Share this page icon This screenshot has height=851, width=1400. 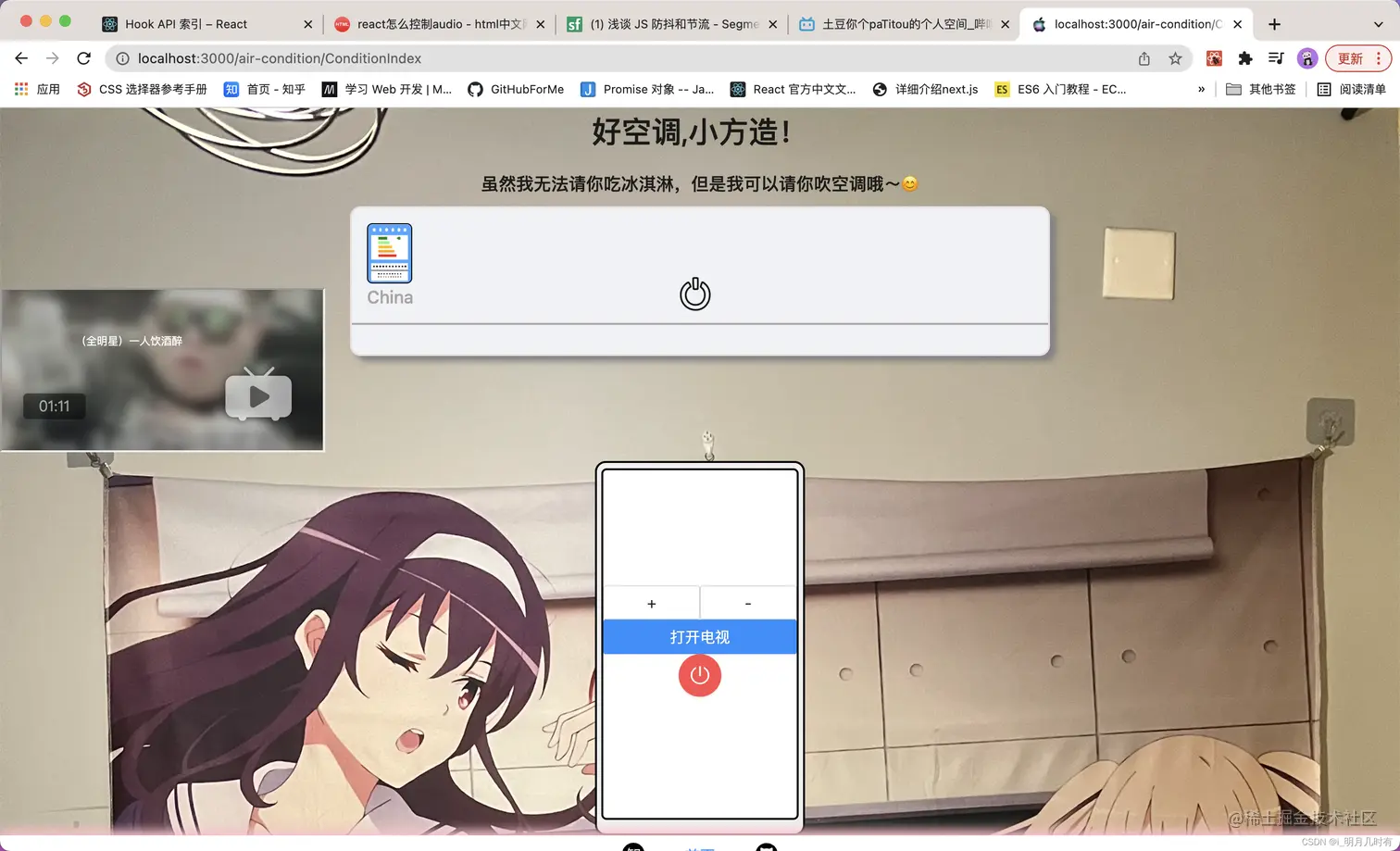1144,58
